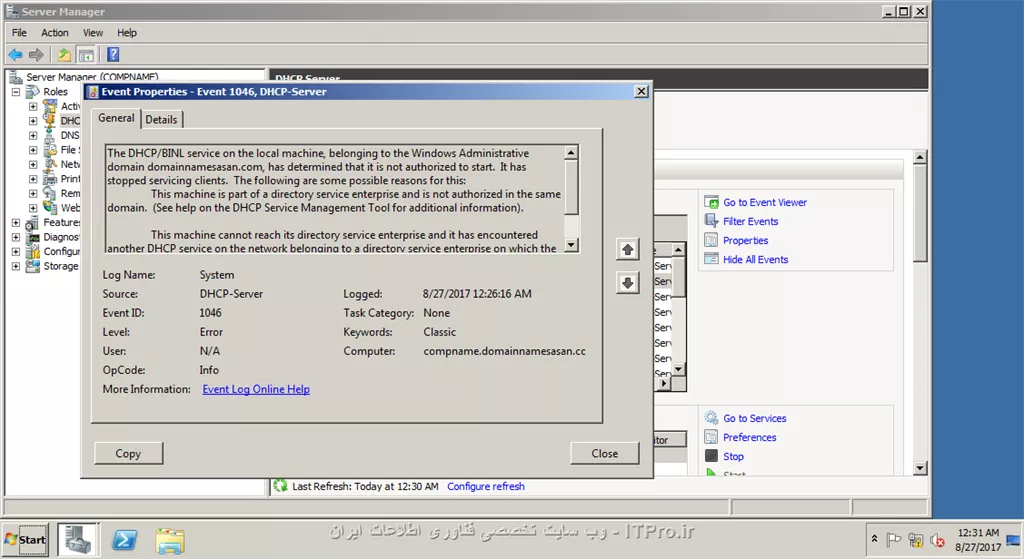Select the DNS role in tree
Image resolution: width=1024 pixels, height=559 pixels.
pos(70,135)
